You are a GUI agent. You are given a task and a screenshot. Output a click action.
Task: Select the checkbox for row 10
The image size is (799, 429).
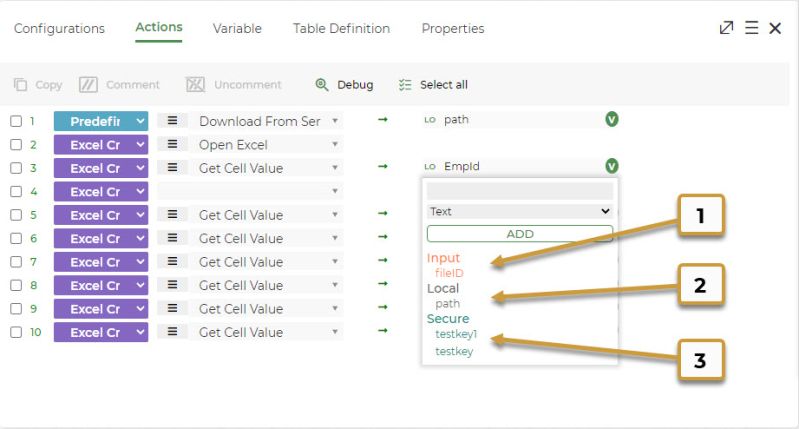click(x=16, y=332)
